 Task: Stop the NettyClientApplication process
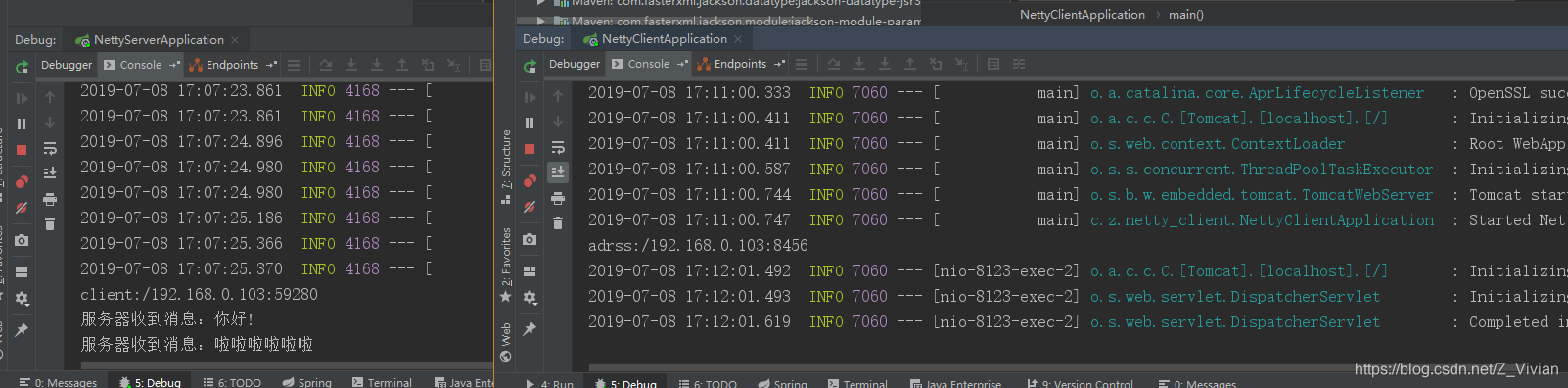point(530,149)
